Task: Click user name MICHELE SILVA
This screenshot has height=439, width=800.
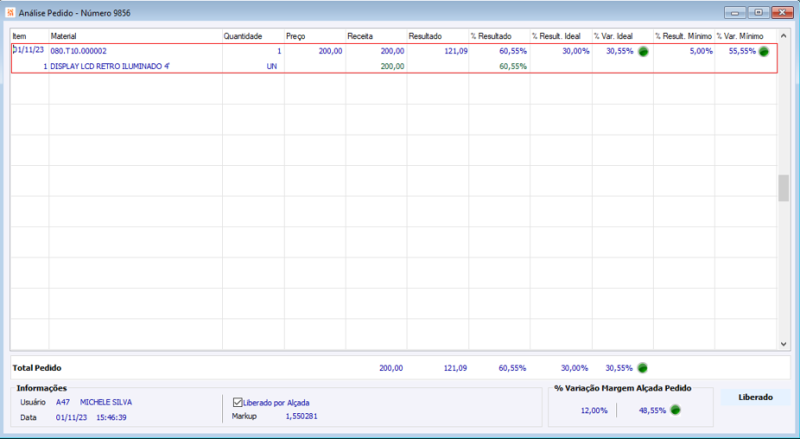Action: (x=106, y=402)
